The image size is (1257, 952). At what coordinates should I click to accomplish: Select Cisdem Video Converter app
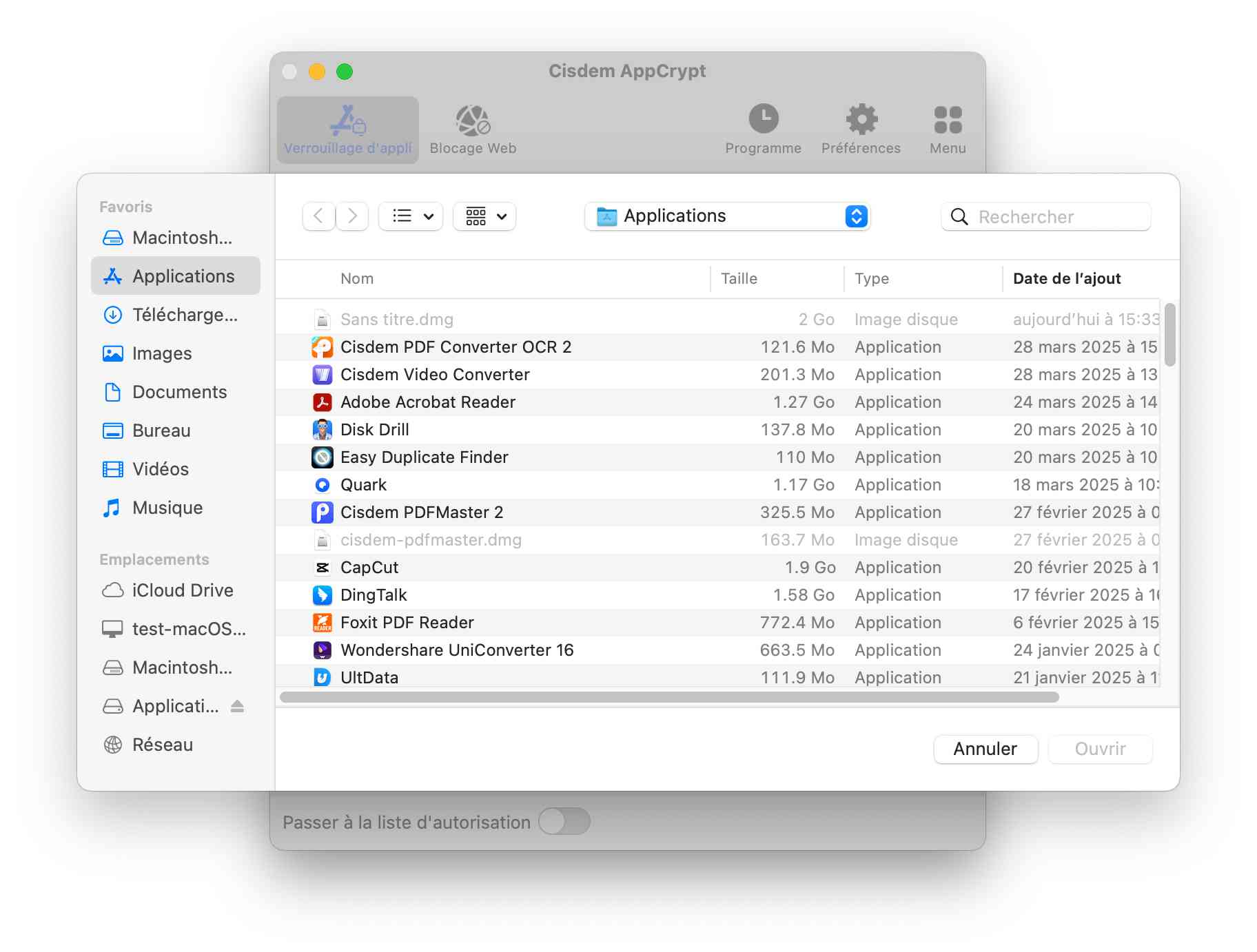(x=717, y=375)
